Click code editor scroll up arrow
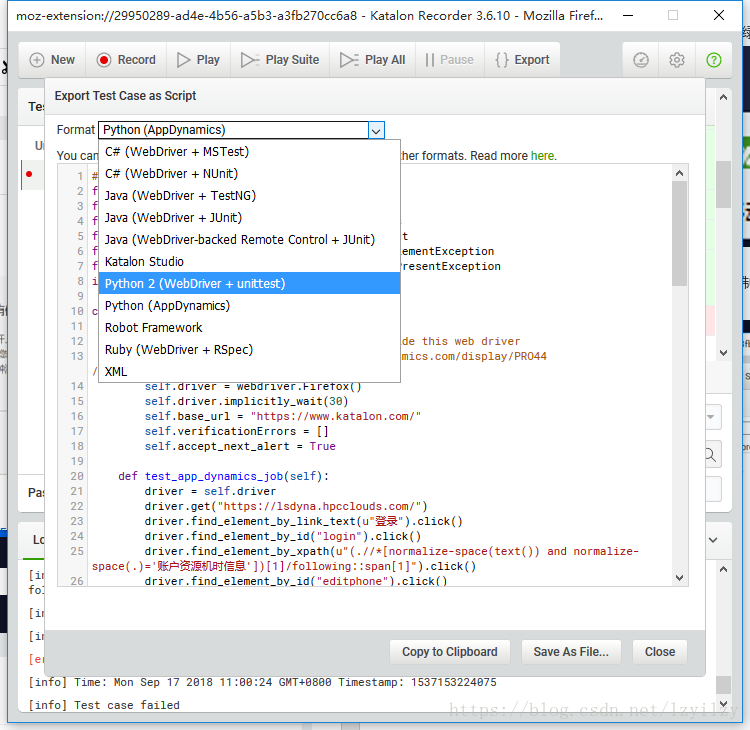The height and width of the screenshot is (730, 750). [679, 173]
